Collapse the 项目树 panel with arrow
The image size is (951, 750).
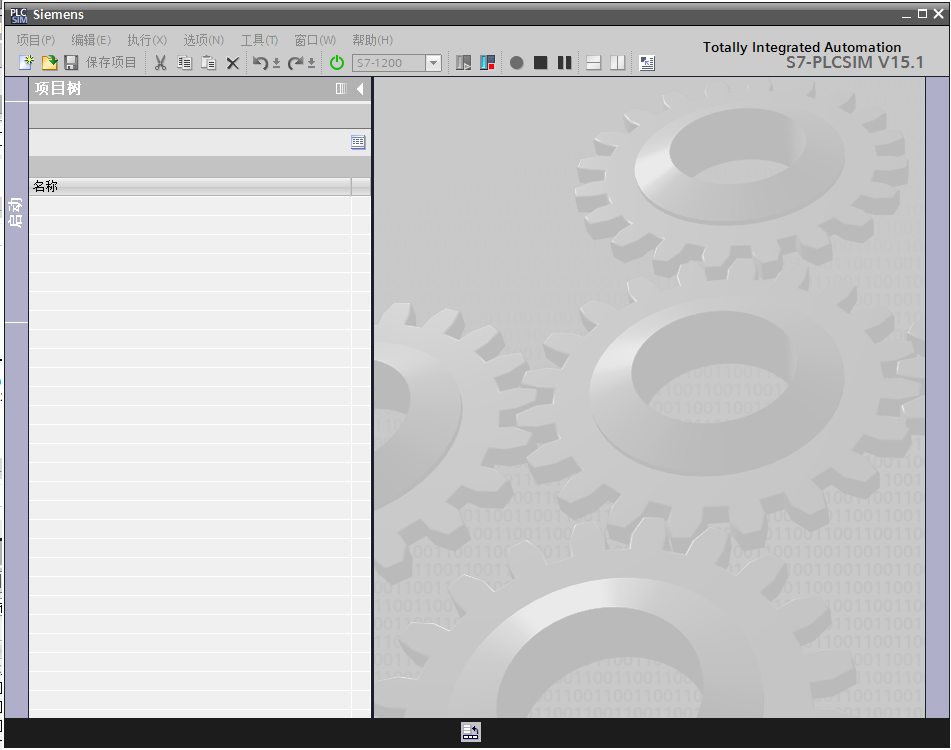tap(360, 89)
